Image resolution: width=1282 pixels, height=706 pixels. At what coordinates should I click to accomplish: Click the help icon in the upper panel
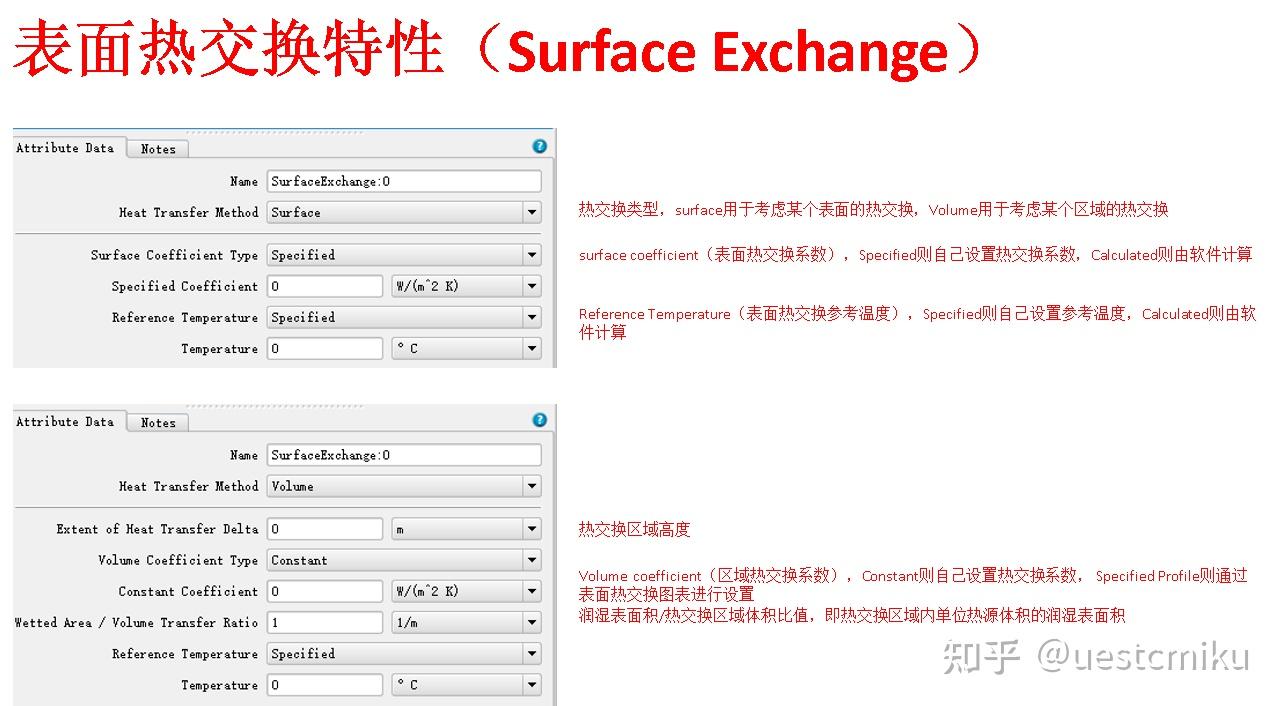pyautogui.click(x=540, y=146)
